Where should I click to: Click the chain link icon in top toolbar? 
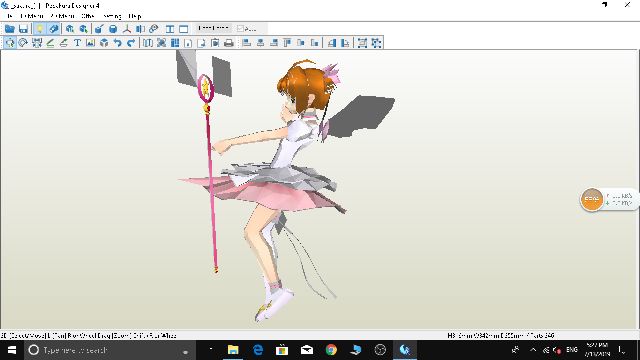pyautogui.click(x=154, y=29)
